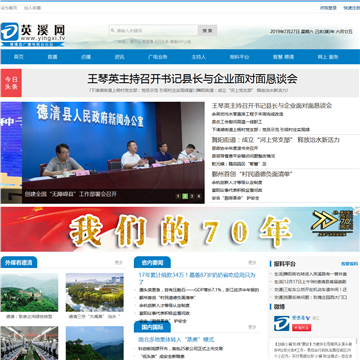Switch to slide 4 in carousel

tap(199, 196)
